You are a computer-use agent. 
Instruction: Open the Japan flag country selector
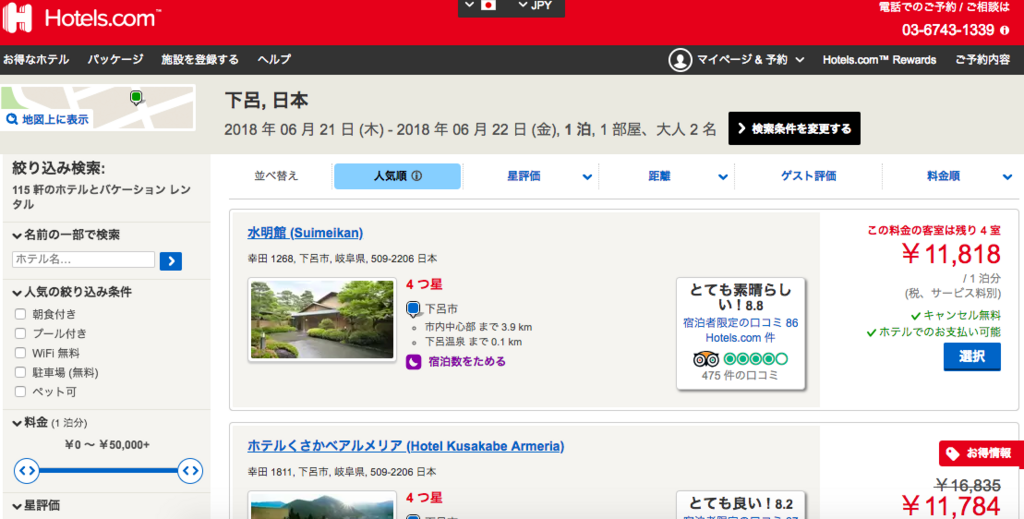[480, 6]
